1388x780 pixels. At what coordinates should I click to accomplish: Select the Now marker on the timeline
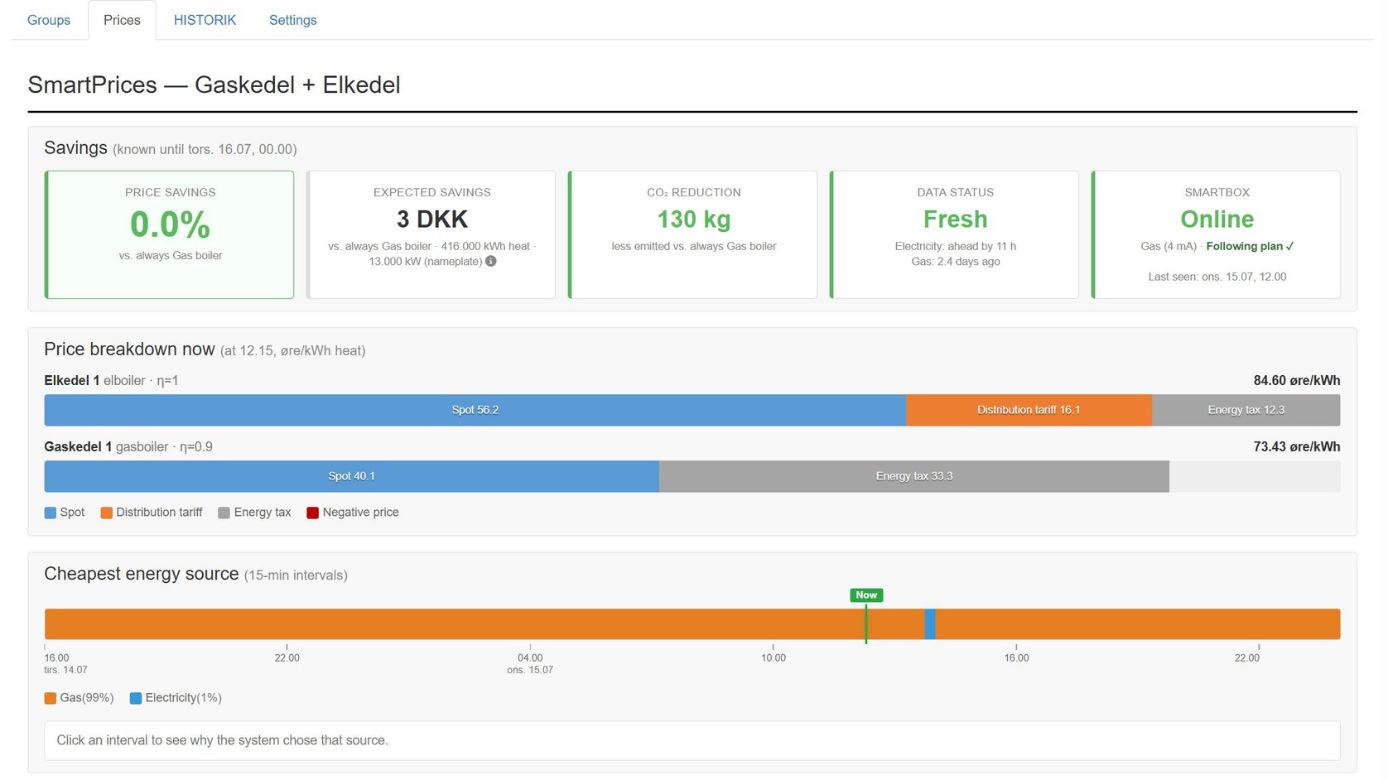coord(866,595)
